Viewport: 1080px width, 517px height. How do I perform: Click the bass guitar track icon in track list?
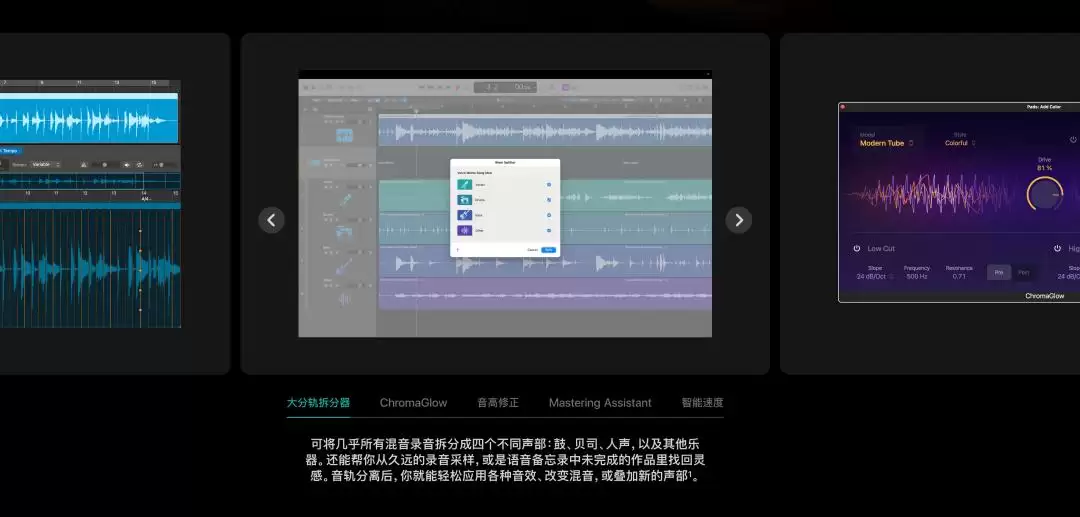(345, 266)
